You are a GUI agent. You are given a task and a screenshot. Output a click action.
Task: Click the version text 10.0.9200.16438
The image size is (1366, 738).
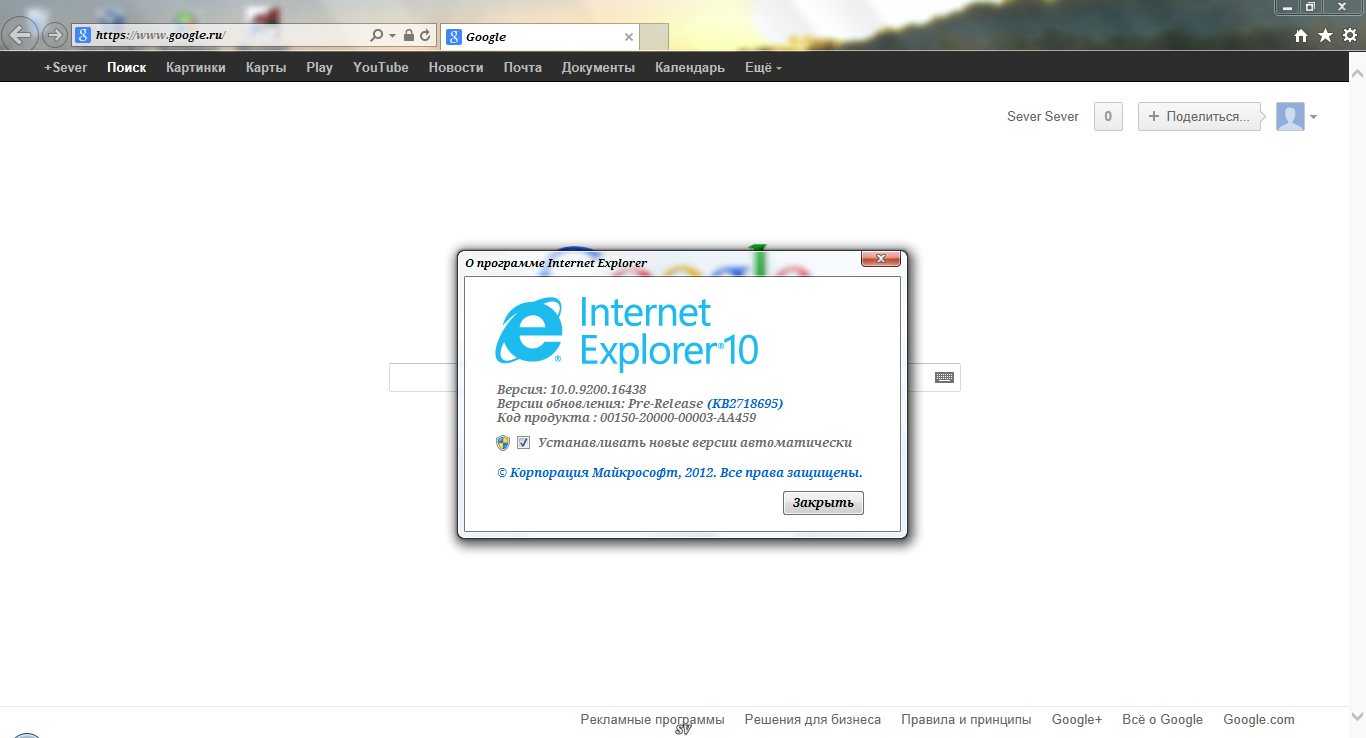[x=598, y=389]
